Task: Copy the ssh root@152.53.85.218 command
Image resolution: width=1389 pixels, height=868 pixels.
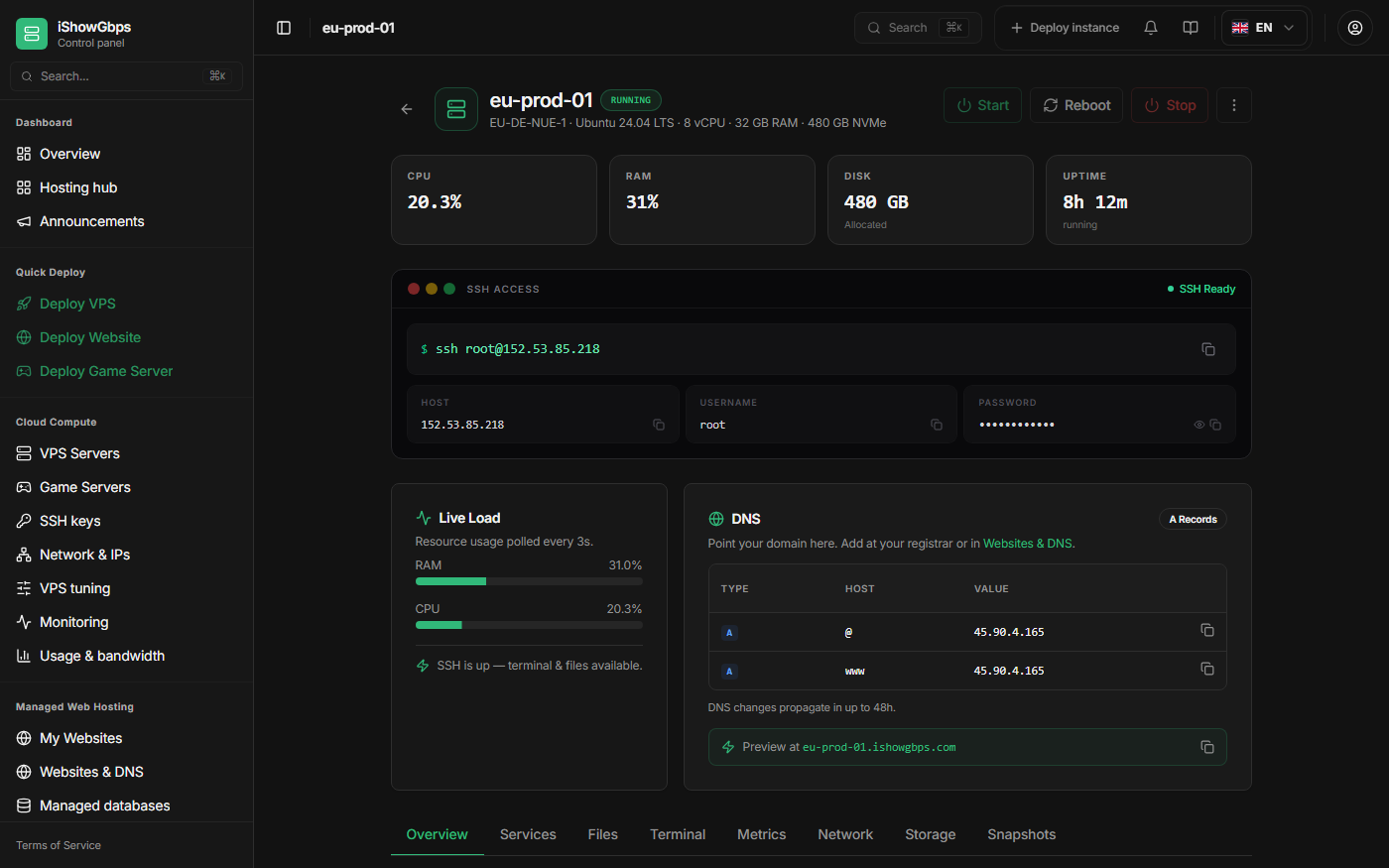Action: 1208,349
